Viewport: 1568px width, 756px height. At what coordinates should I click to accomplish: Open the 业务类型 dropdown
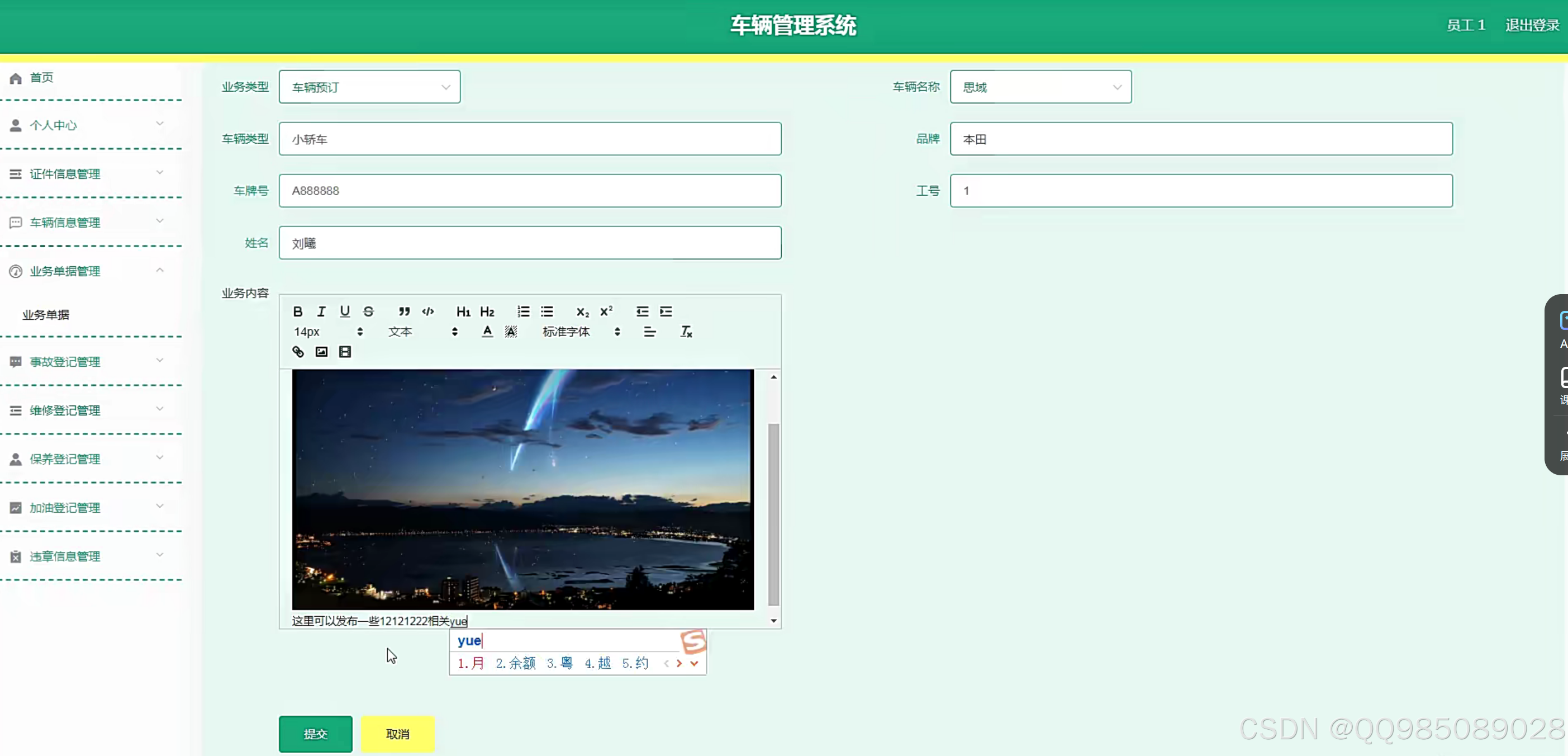(369, 87)
